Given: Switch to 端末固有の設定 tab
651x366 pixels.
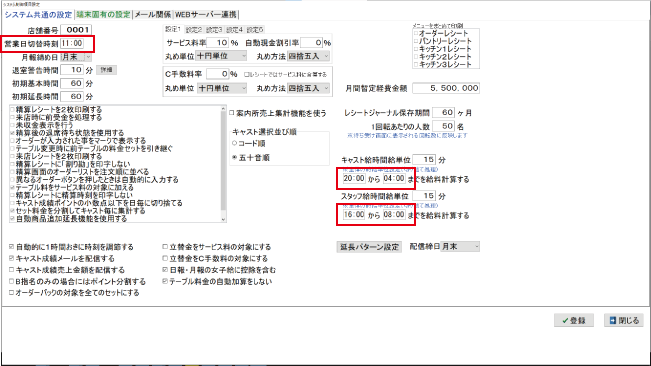Looking at the screenshot, I should (103, 15).
